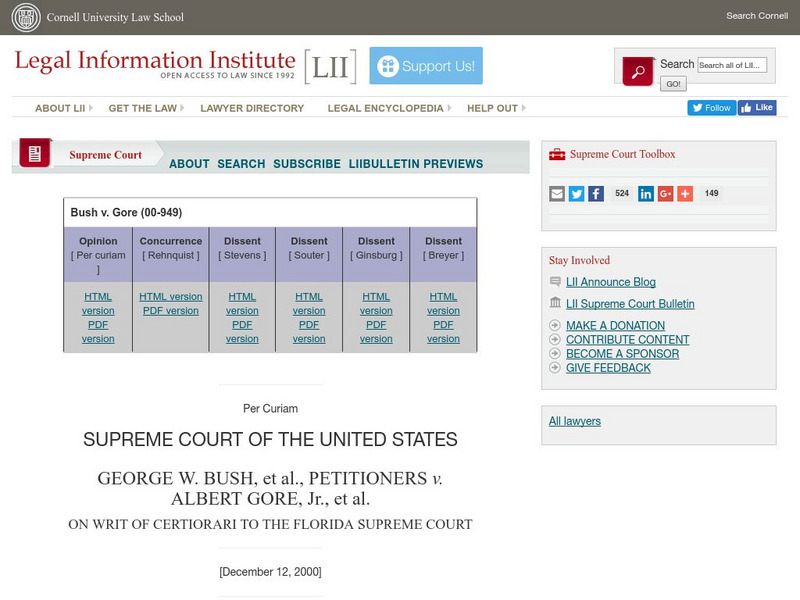Open the LII Supreme Court Bulletin link
800x600 pixels.
[x=630, y=304]
